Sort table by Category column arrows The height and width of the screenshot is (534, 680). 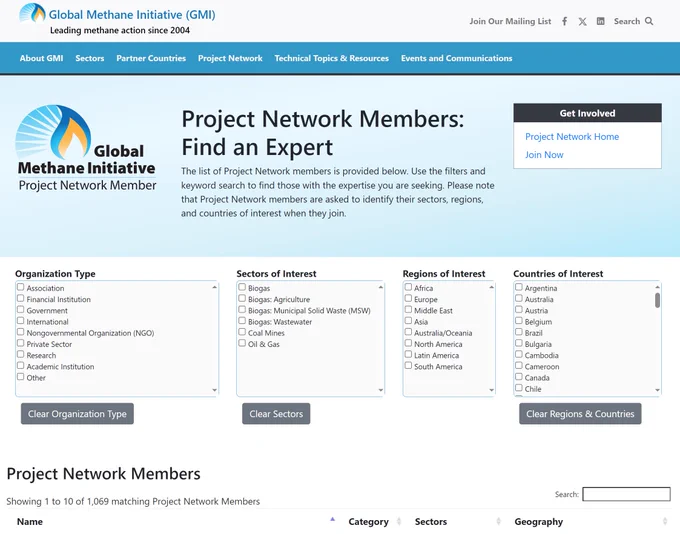coord(399,521)
